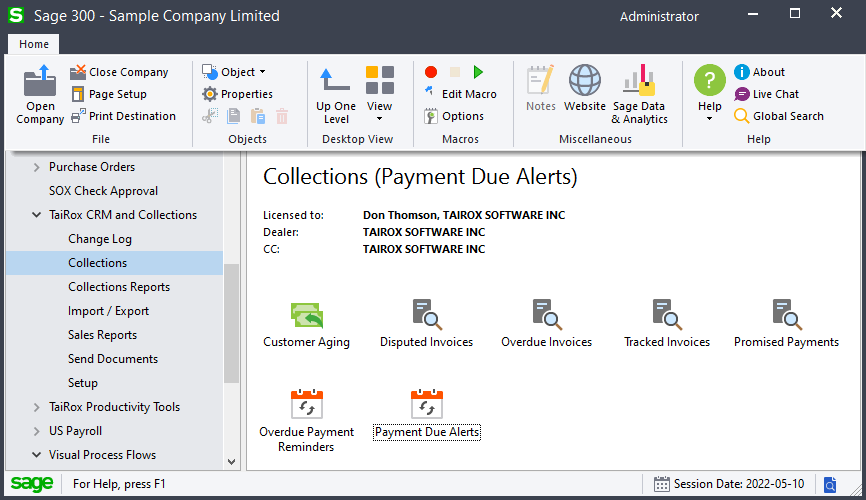Click the Session Date calendar in status bar
The height and width of the screenshot is (500, 866).
pos(661,484)
